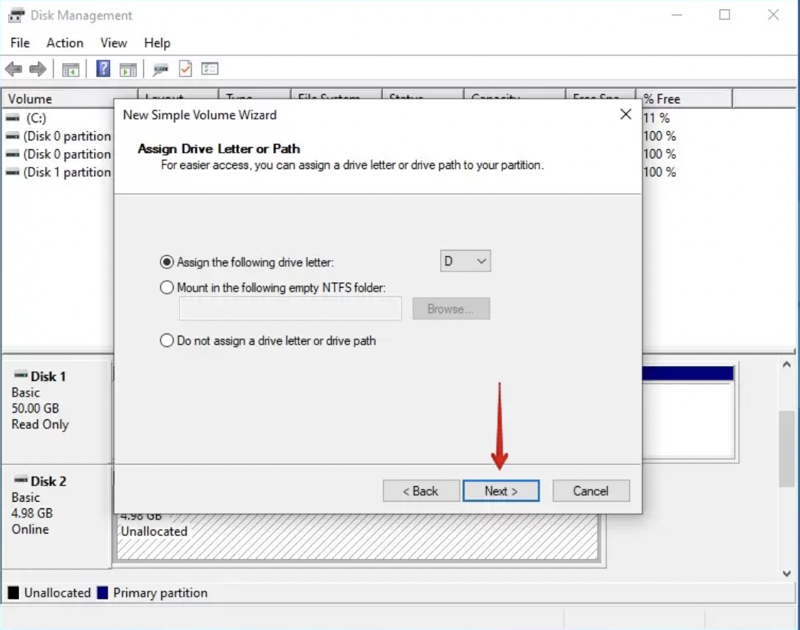The width and height of the screenshot is (800, 630).
Task: Open the View menu
Action: [x=114, y=43]
